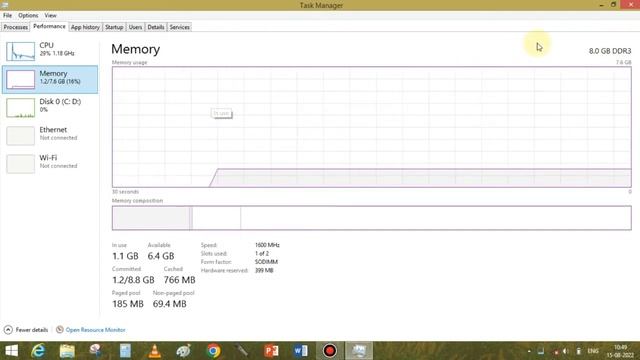640x360 pixels.
Task: Open the Details tab
Action: coord(156,27)
